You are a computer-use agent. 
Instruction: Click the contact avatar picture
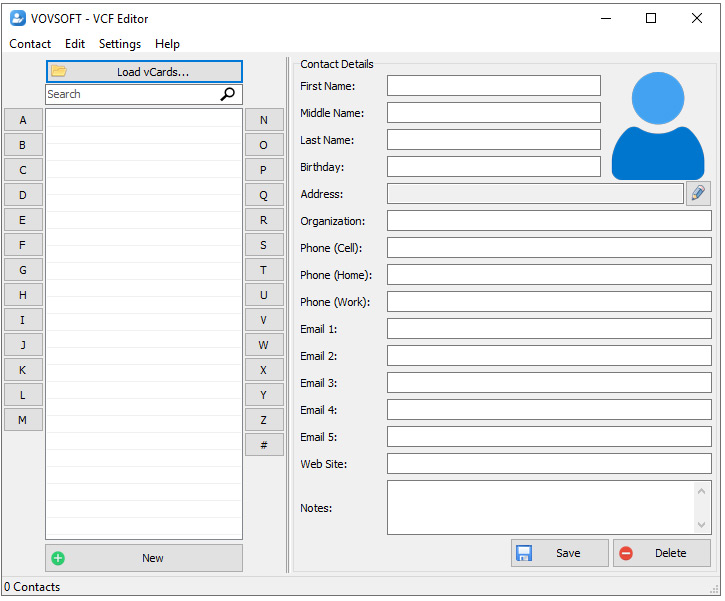pyautogui.click(x=657, y=125)
